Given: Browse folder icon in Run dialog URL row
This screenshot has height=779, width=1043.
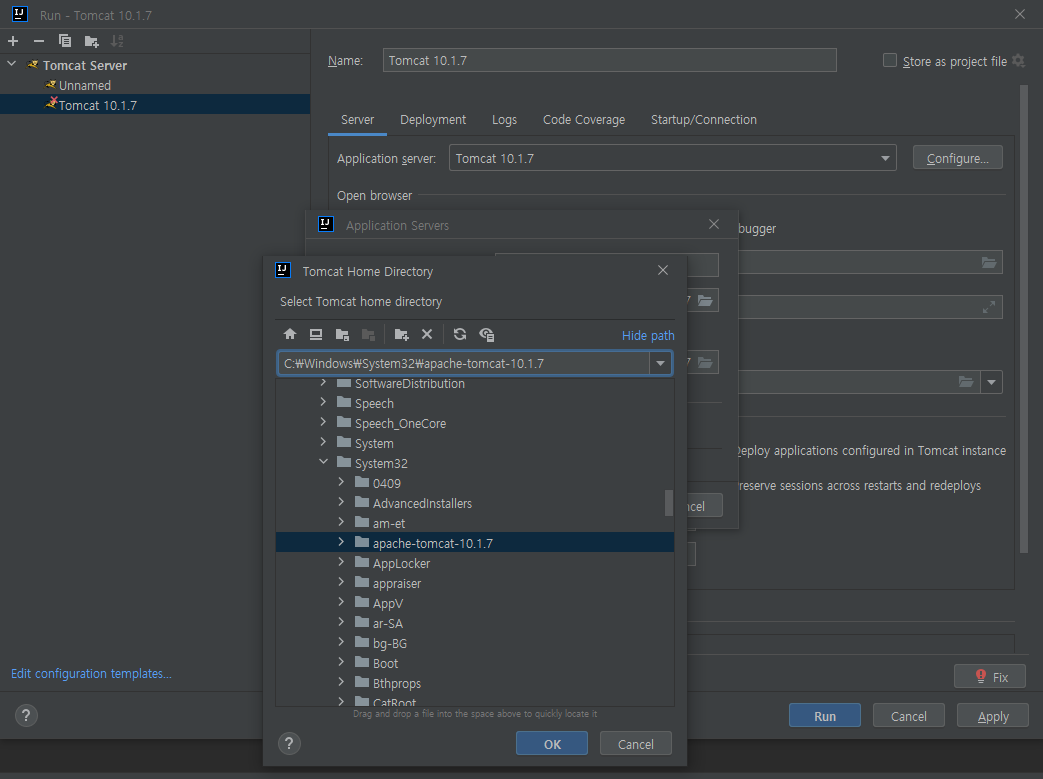Looking at the screenshot, I should (989, 262).
